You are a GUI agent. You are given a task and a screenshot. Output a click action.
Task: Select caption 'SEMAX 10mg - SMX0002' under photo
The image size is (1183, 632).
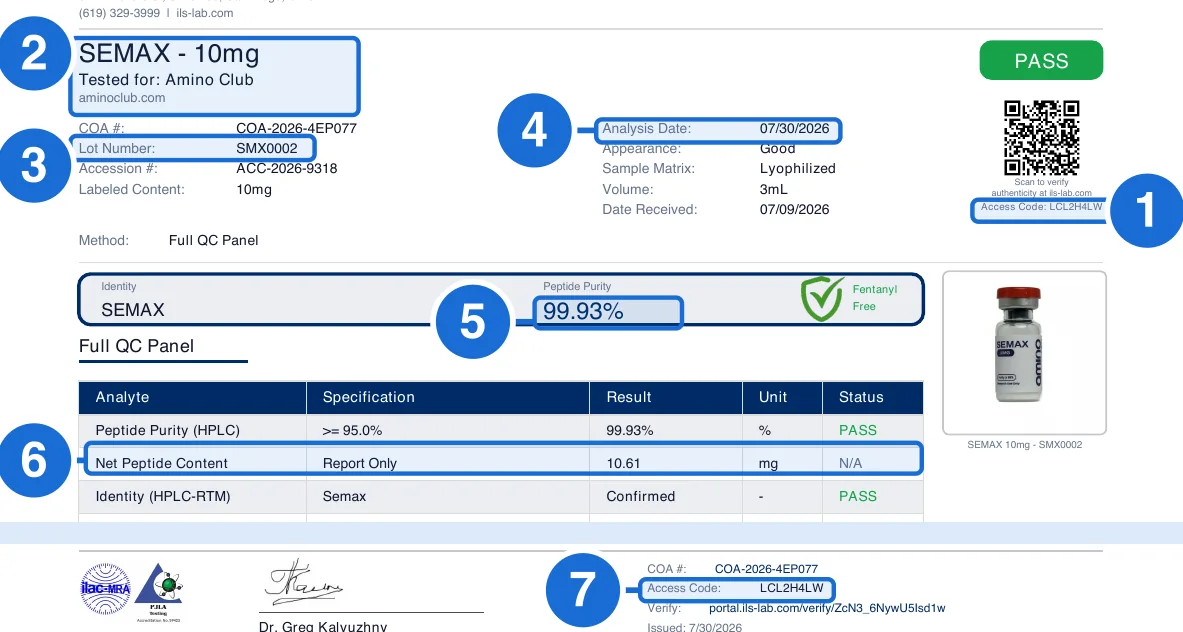(1025, 445)
